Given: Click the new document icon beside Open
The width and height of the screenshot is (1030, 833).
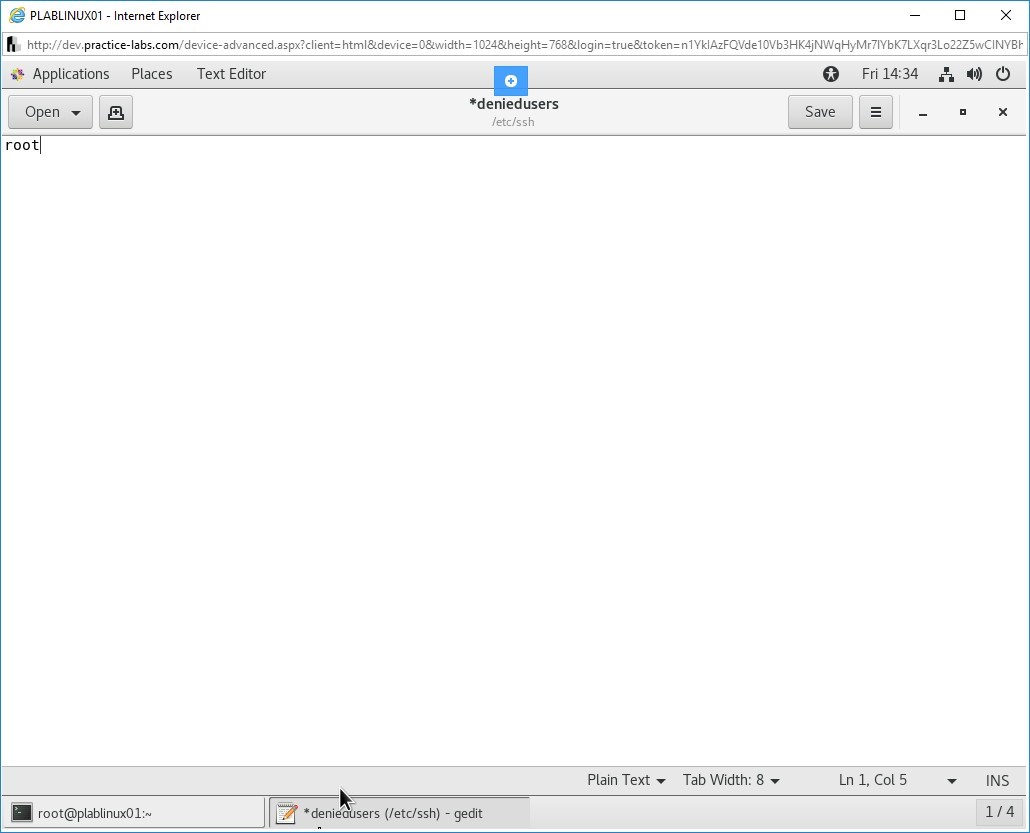Looking at the screenshot, I should coord(116,112).
